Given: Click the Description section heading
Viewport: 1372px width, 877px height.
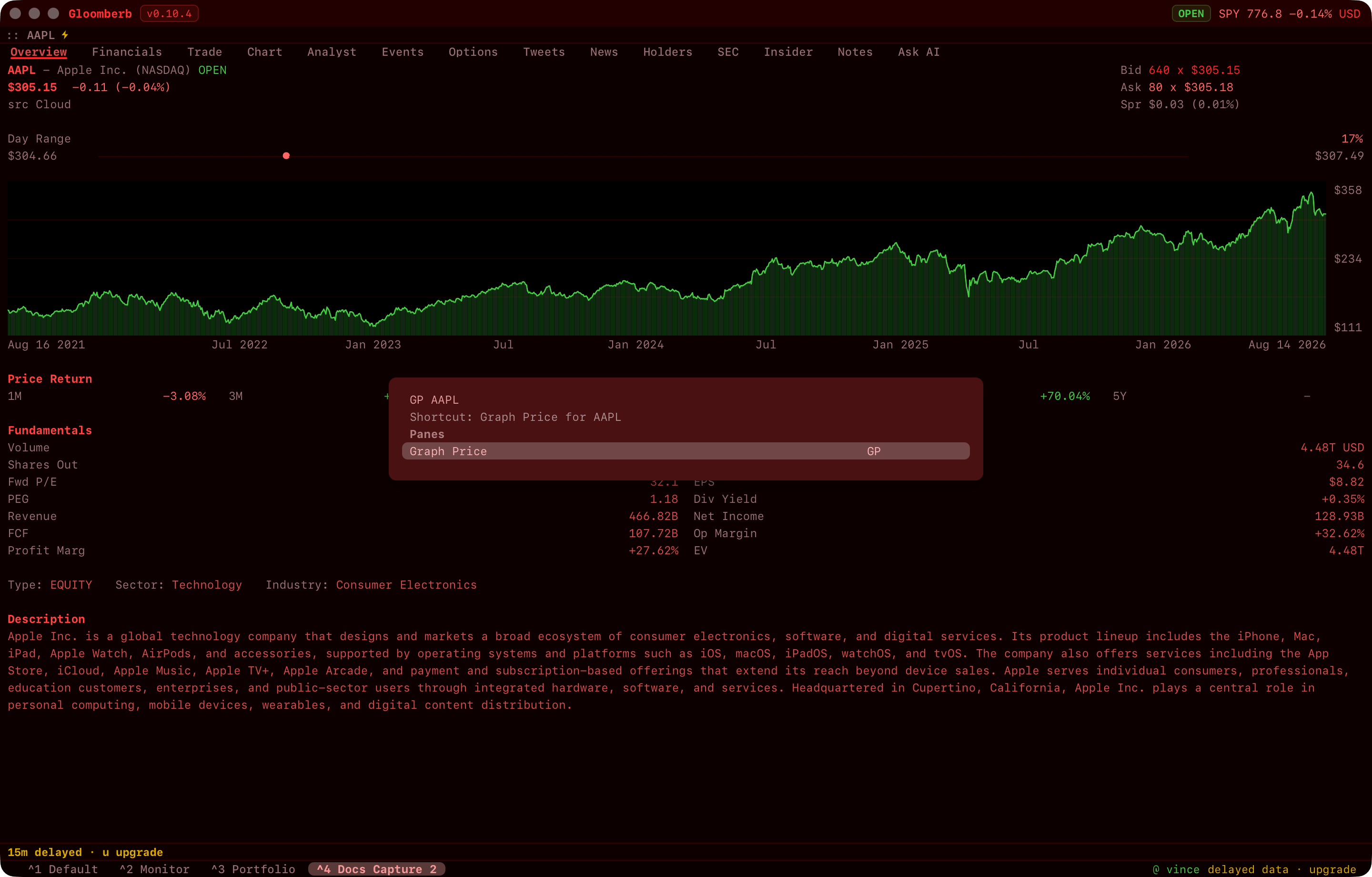Looking at the screenshot, I should click(46, 619).
